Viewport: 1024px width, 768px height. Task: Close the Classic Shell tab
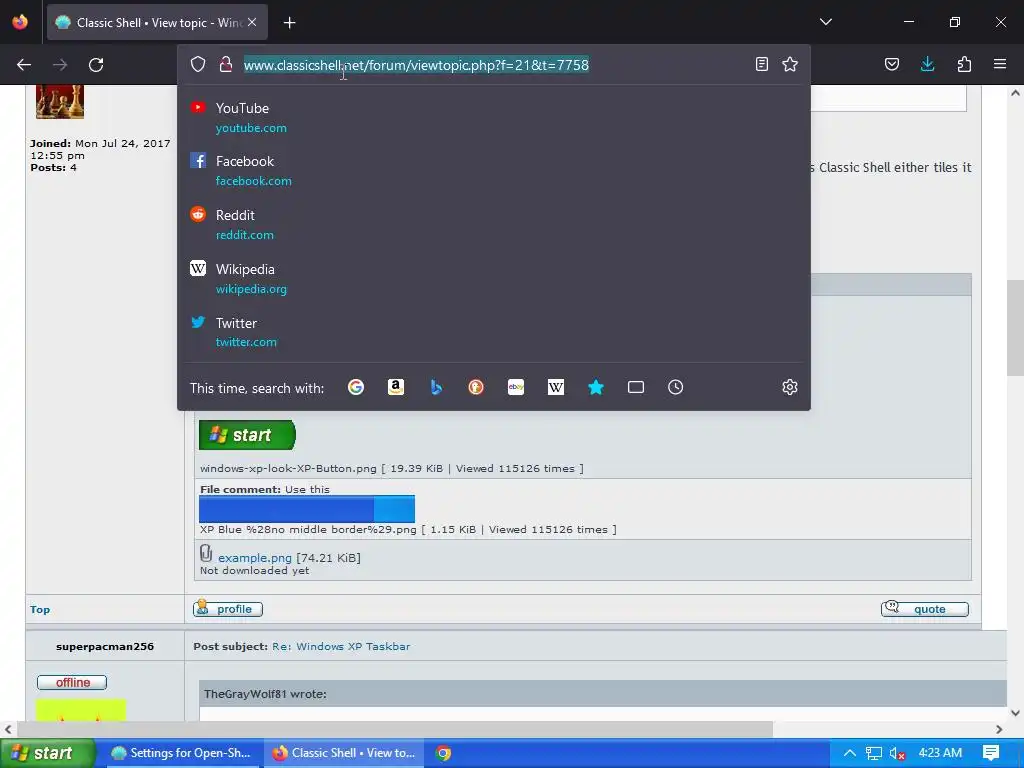pos(252,22)
